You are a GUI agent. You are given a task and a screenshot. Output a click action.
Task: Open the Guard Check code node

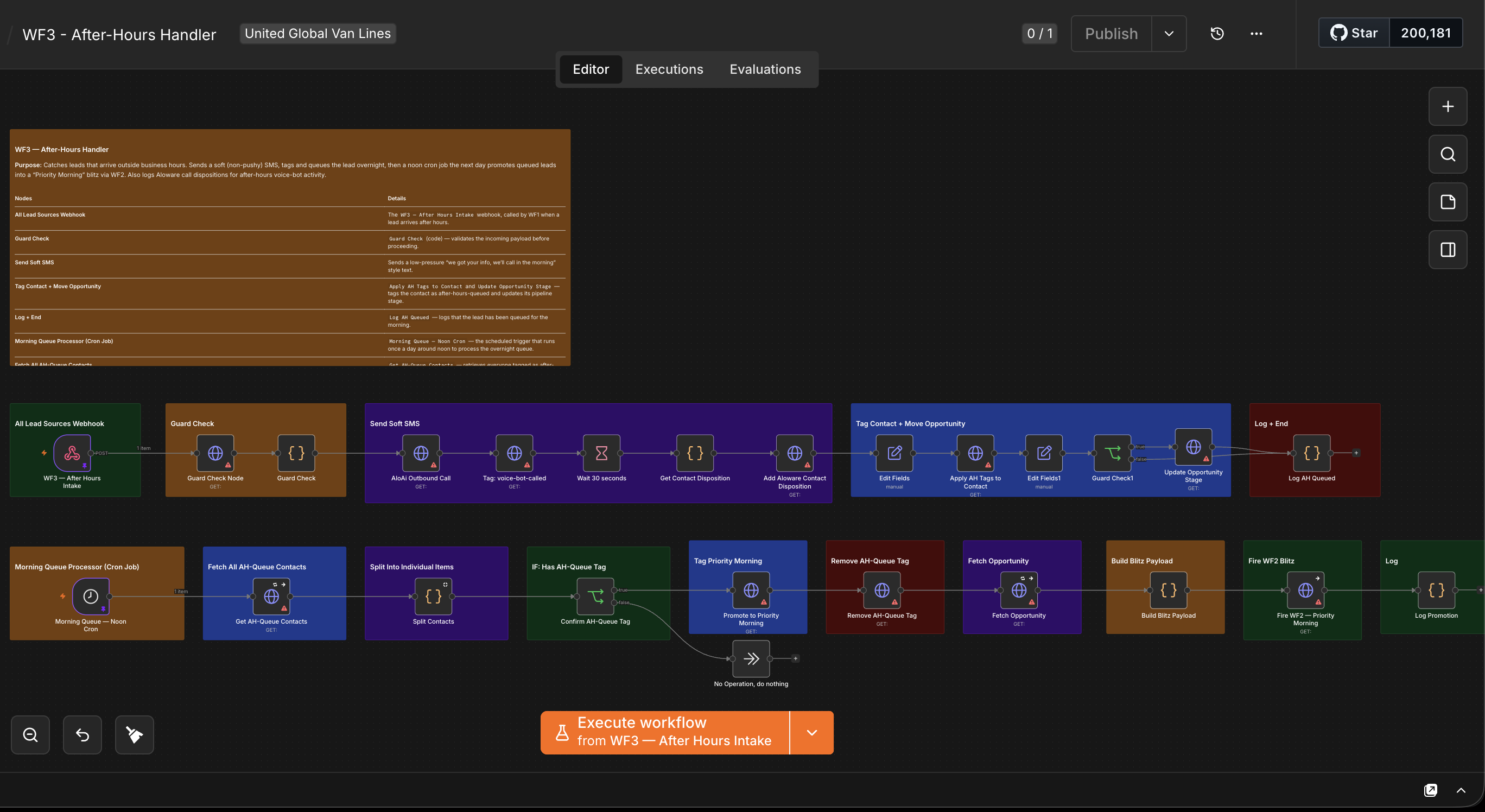pyautogui.click(x=296, y=453)
